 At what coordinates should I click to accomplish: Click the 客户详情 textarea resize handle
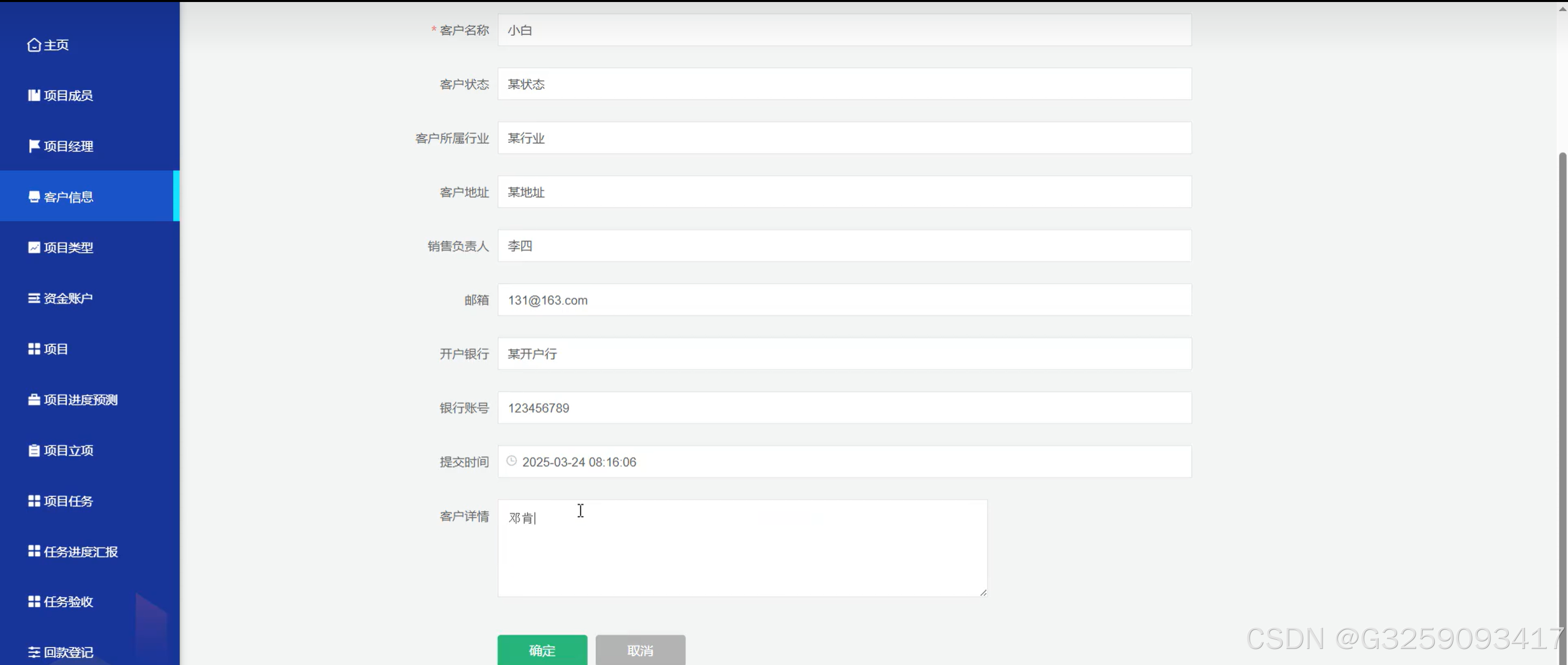(x=983, y=592)
